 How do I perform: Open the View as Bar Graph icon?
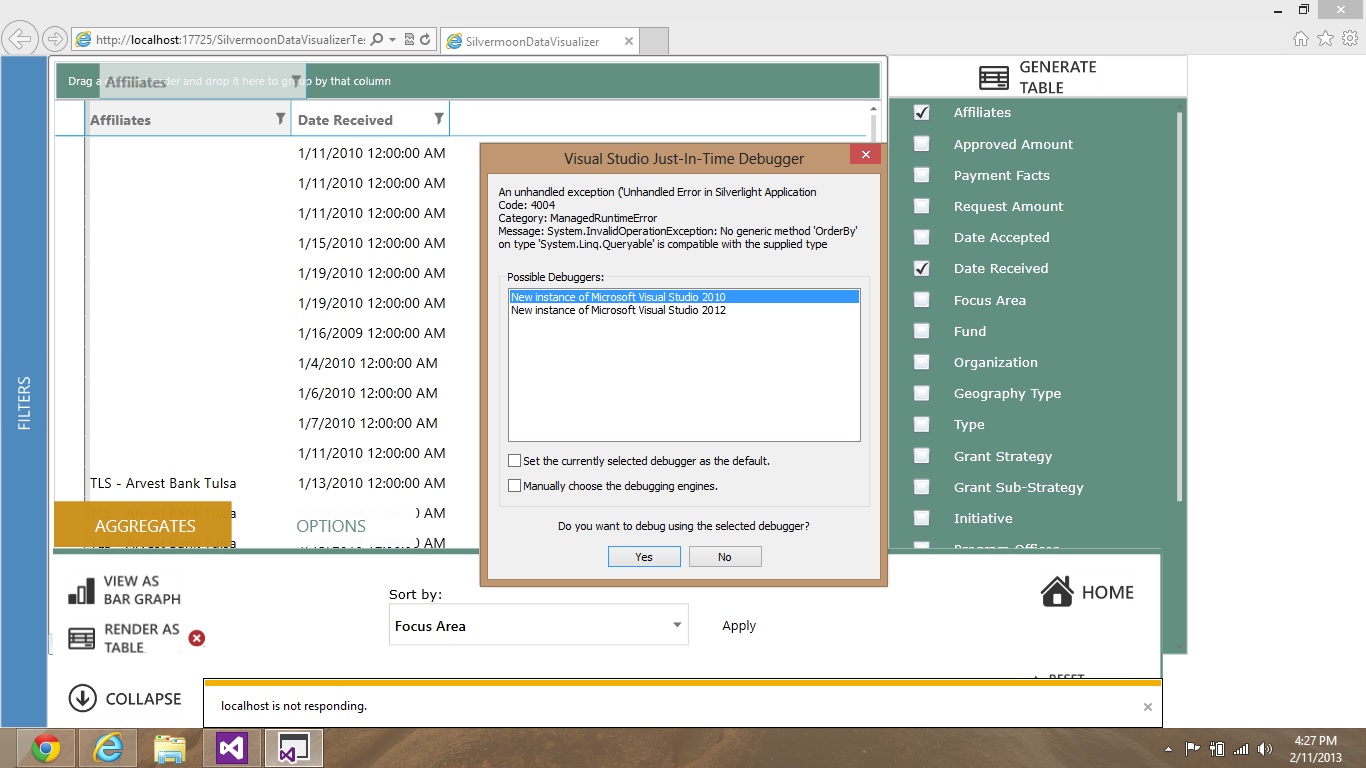82,590
